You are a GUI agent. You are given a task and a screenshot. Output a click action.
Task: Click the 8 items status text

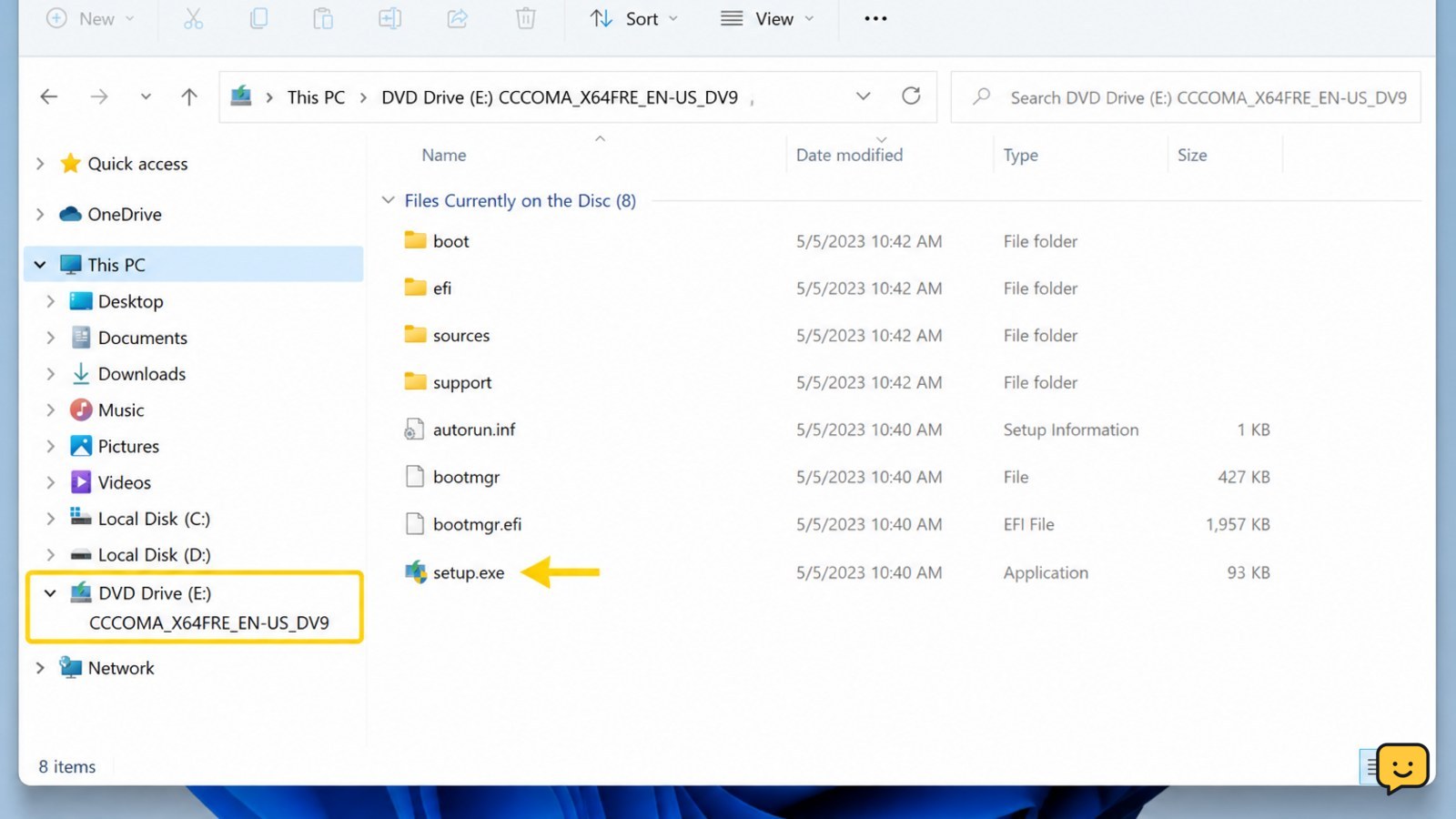[x=67, y=766]
